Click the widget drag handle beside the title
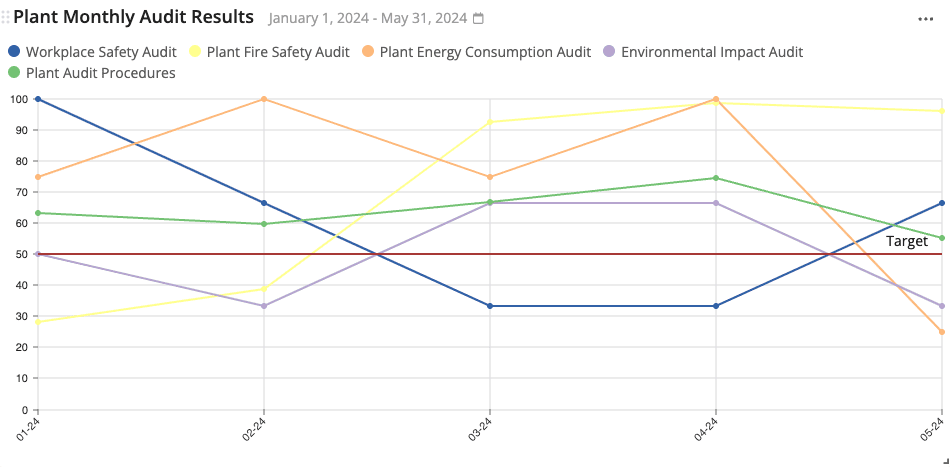Viewport: 950px width, 467px height. coord(6,18)
